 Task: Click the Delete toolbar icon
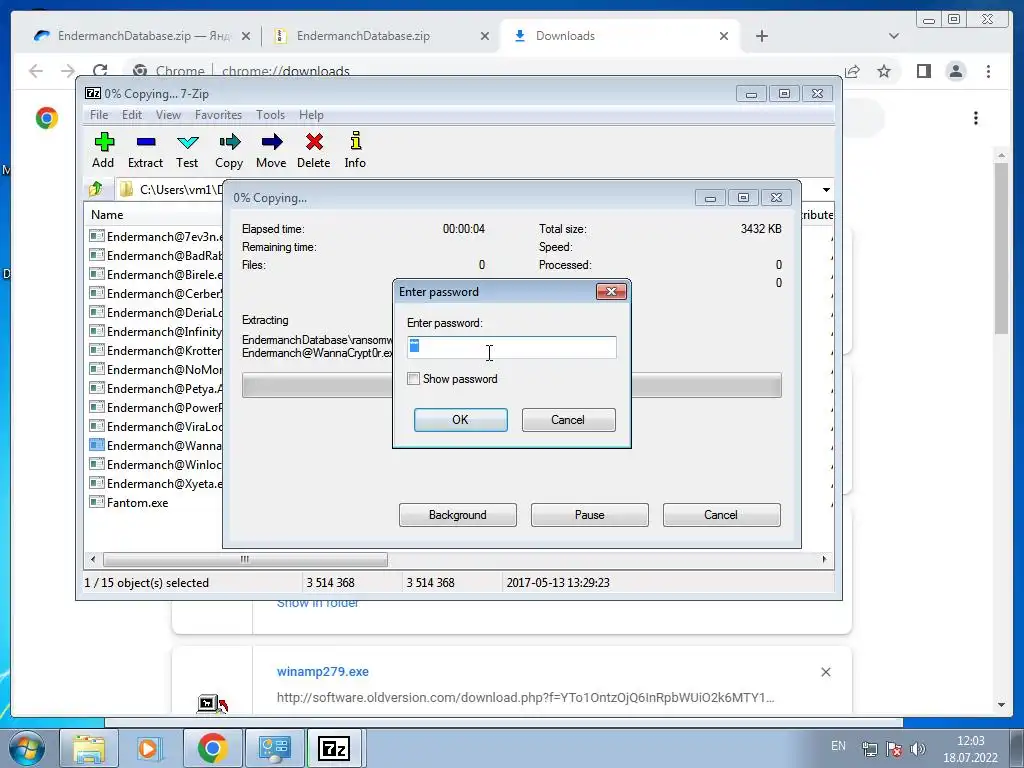[313, 150]
